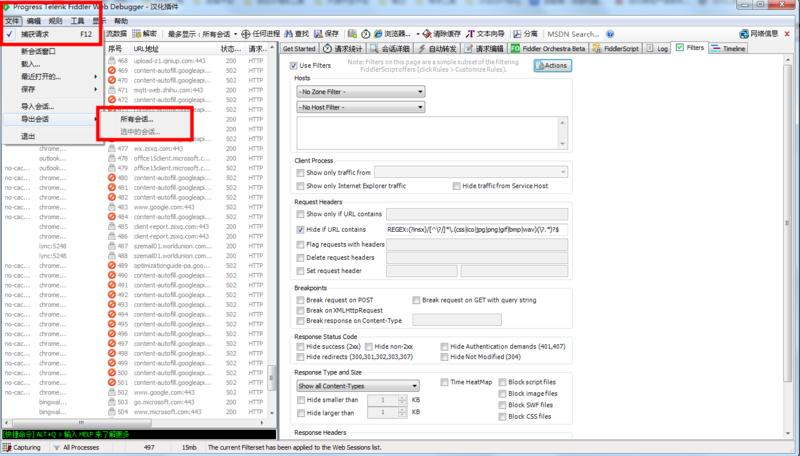Viewport: 800px width, 456px height.
Task: Expand the 保存 submenu in File menu
Action: pyautogui.click(x=51, y=89)
